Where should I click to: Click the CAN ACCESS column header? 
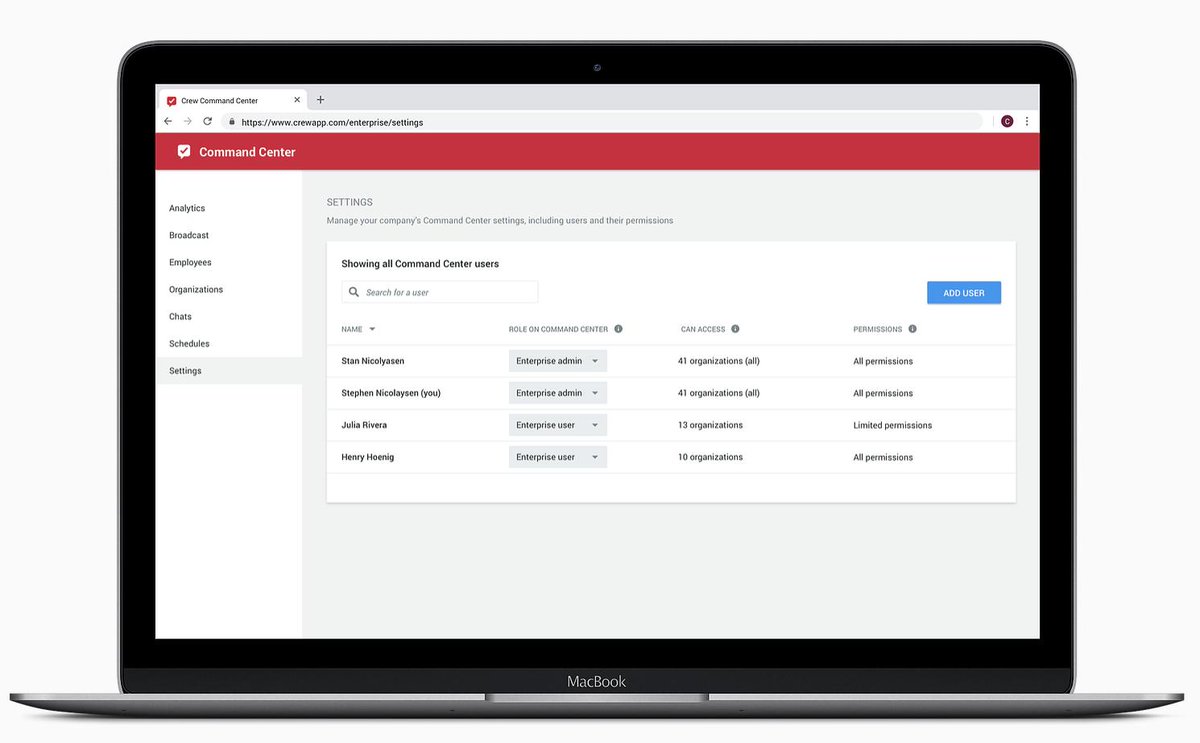pyautogui.click(x=703, y=329)
